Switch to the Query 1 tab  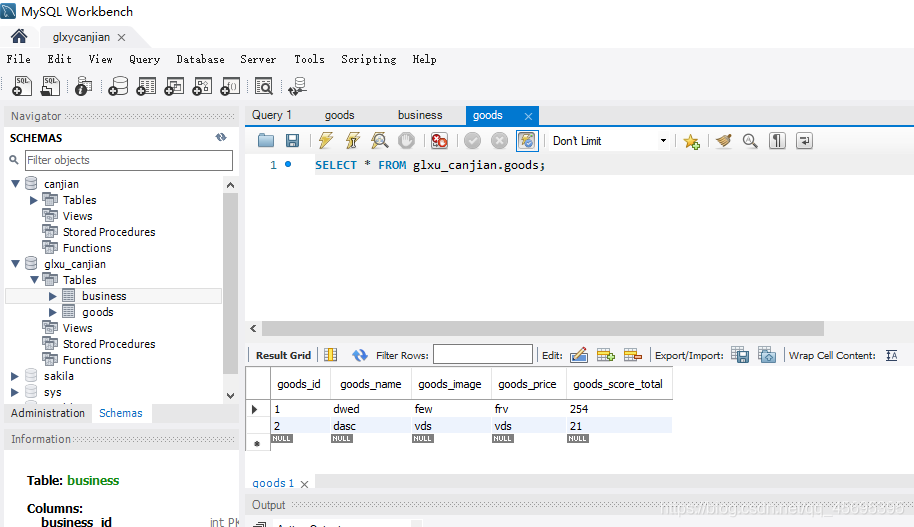pyautogui.click(x=272, y=115)
